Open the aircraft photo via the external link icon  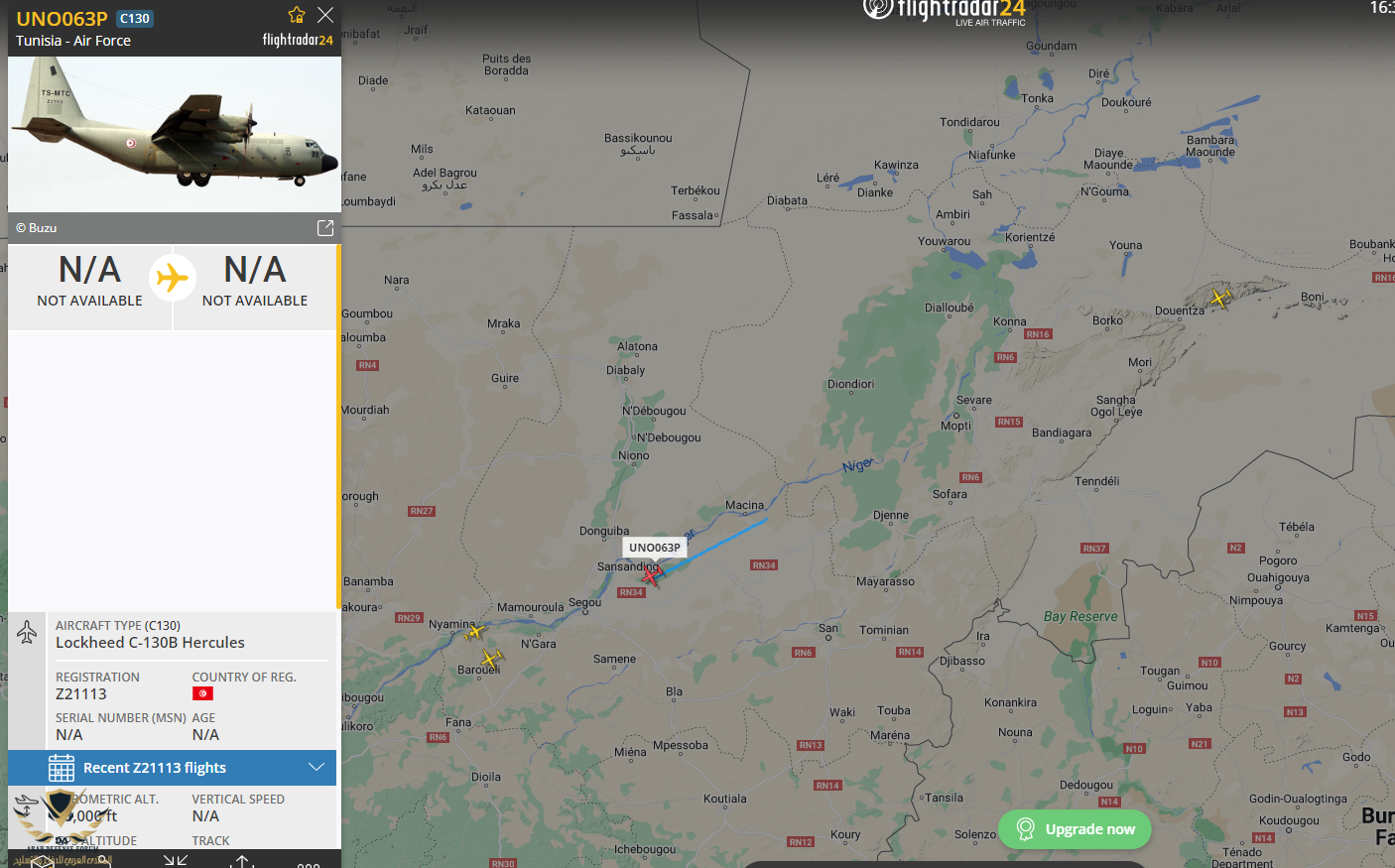pyautogui.click(x=325, y=228)
